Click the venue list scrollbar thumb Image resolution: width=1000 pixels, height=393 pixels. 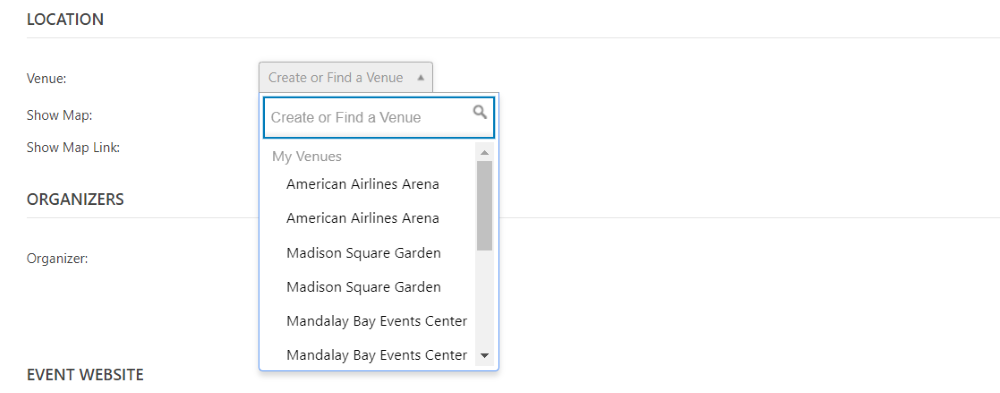point(484,205)
